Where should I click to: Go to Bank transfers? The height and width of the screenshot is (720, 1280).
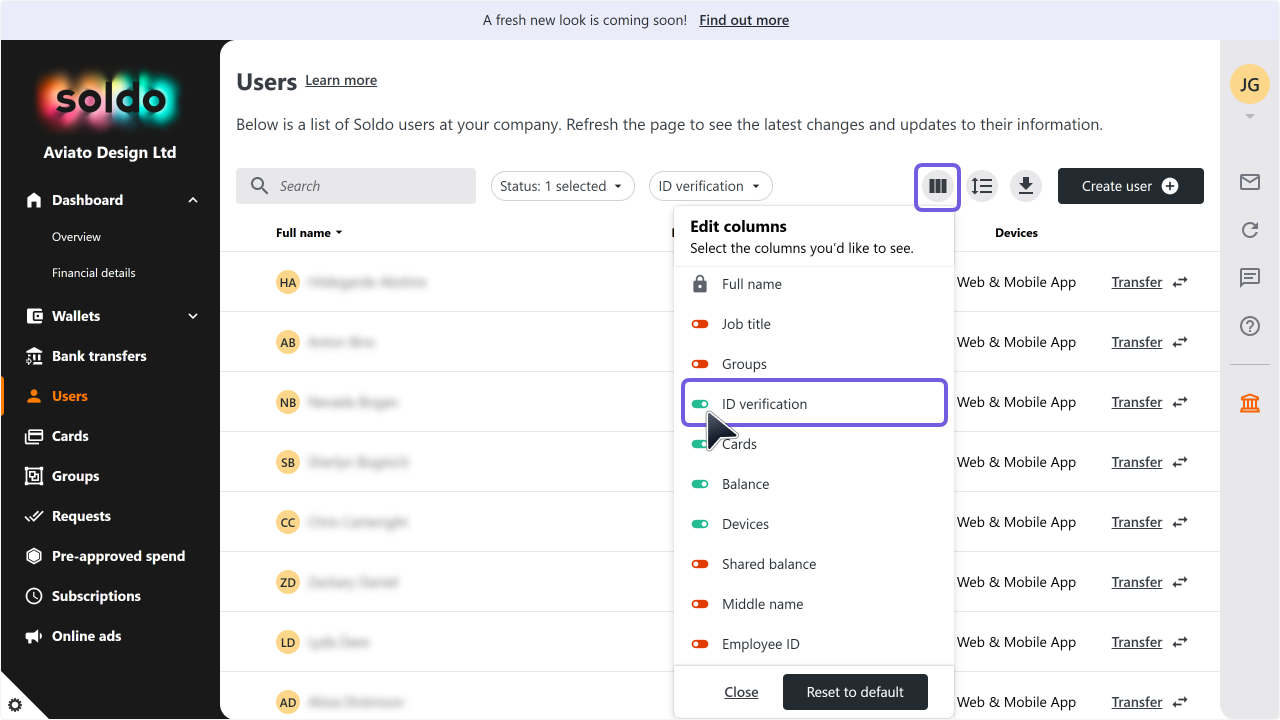point(99,356)
